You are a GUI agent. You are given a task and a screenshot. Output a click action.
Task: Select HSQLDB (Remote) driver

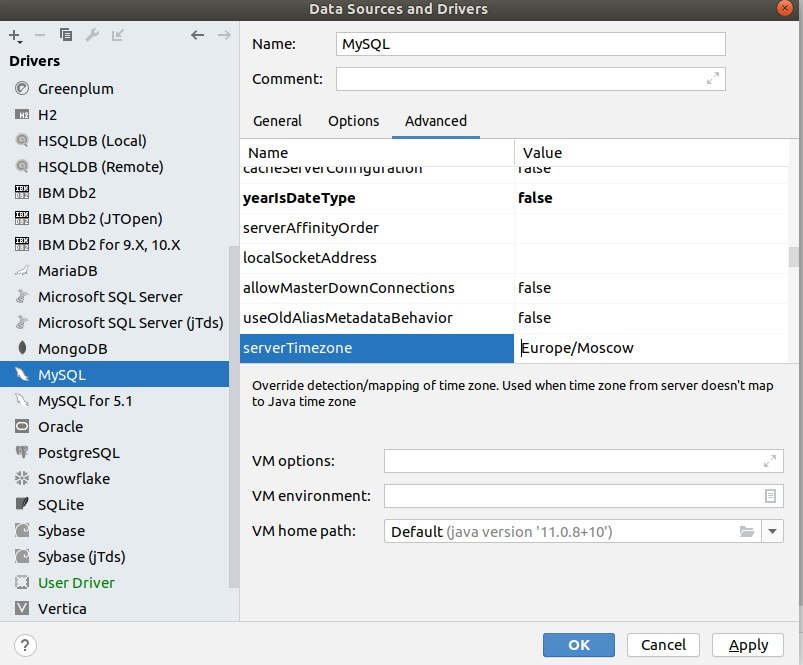115,167
